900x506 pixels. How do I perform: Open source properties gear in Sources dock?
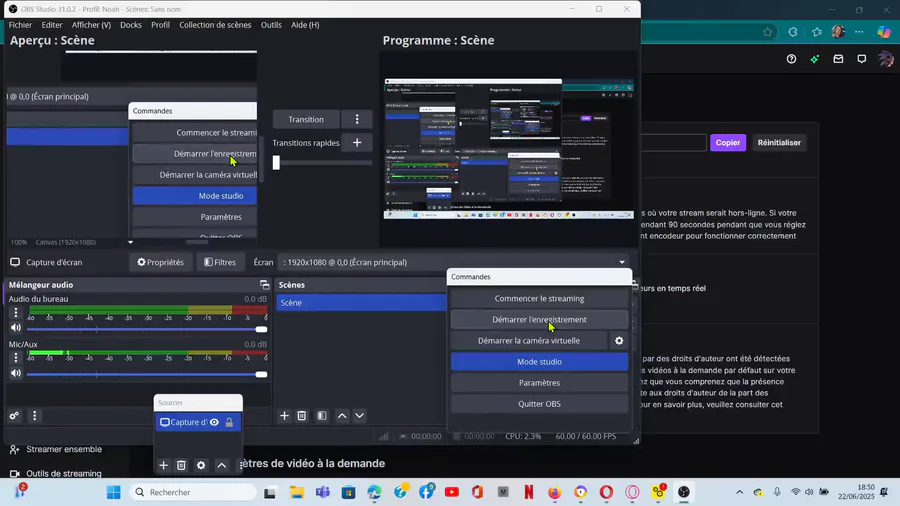point(201,465)
